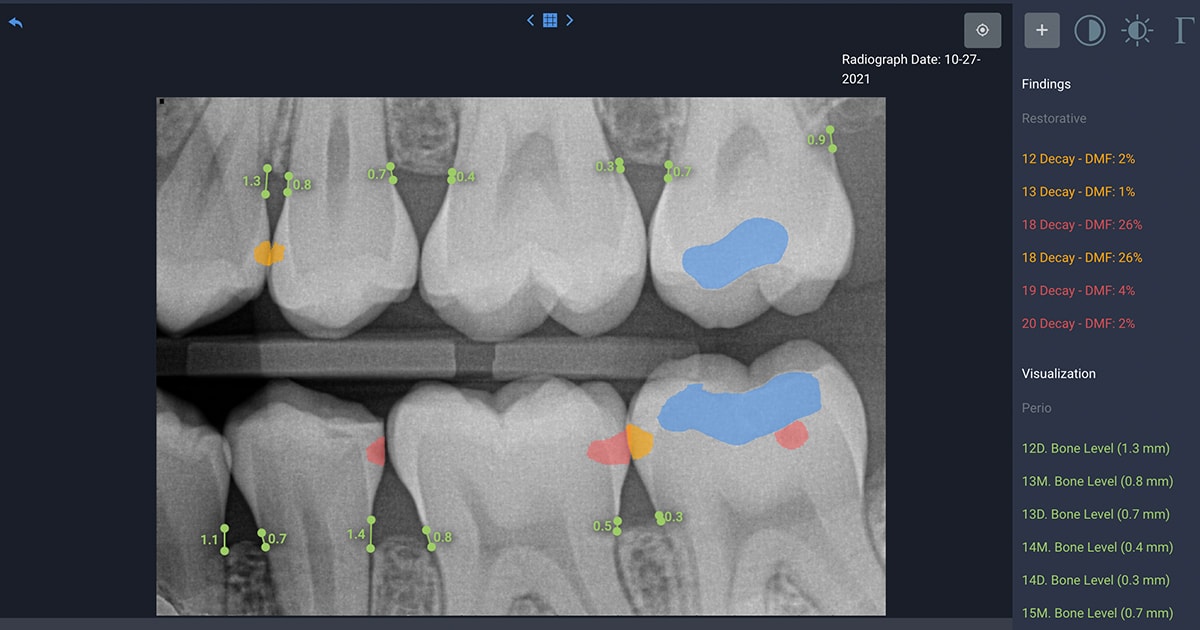1200x630 pixels.
Task: Click the 0.9 bone level measurement marker
Action: click(x=821, y=140)
